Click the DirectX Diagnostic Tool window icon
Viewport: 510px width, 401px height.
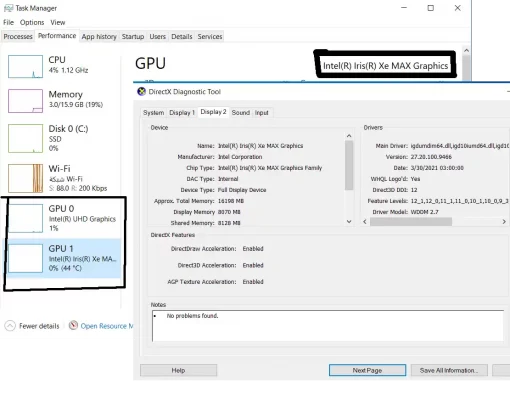pyautogui.click(x=141, y=91)
